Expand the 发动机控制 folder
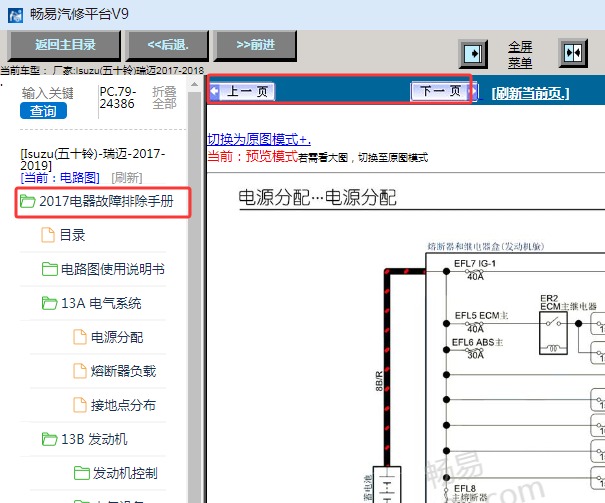 click(x=125, y=473)
